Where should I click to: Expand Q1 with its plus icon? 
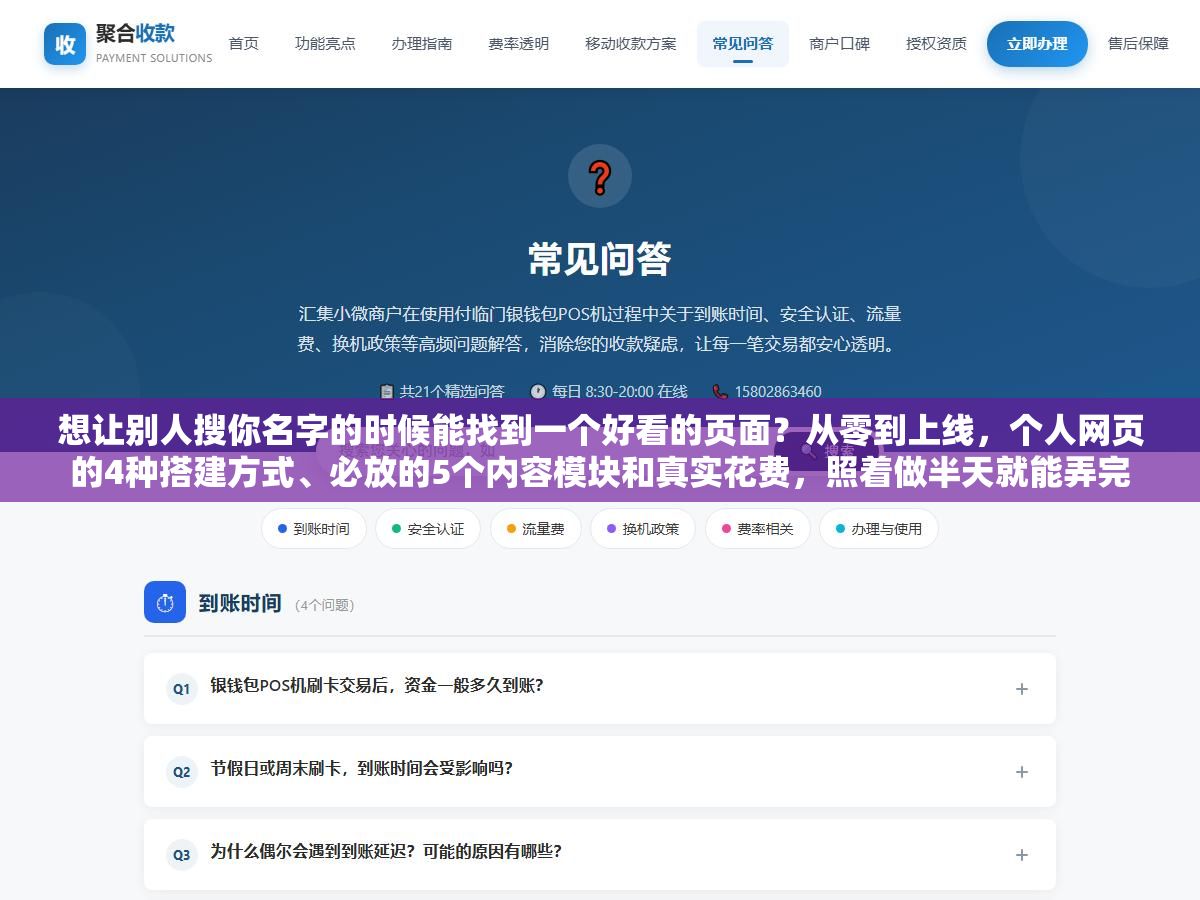coord(1022,689)
